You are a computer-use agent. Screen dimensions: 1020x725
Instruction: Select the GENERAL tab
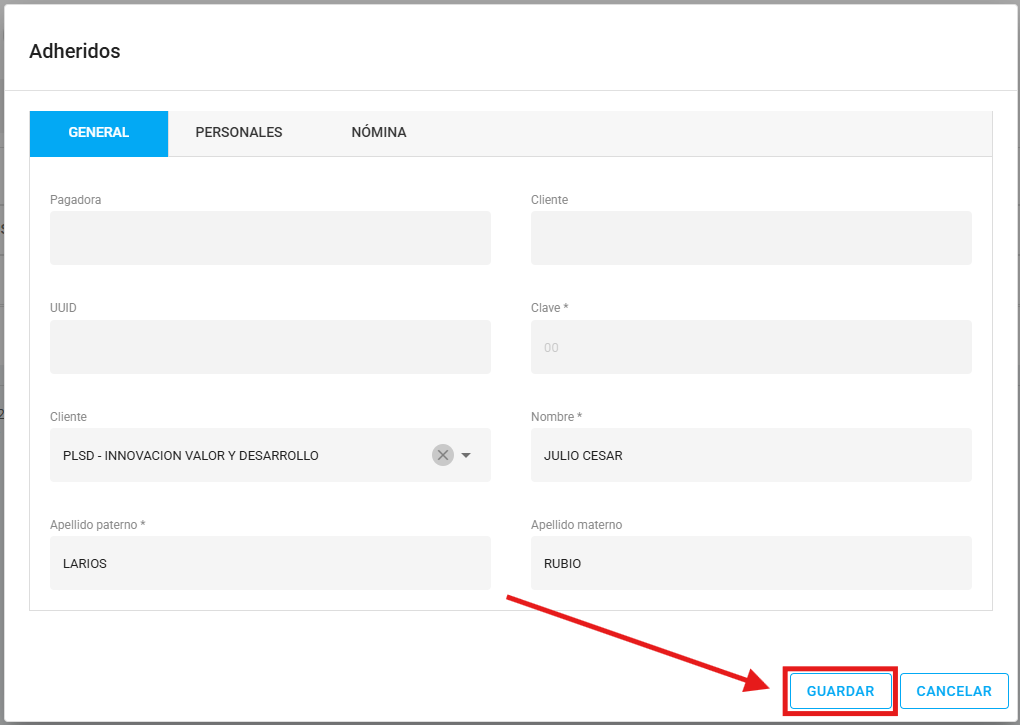(99, 132)
